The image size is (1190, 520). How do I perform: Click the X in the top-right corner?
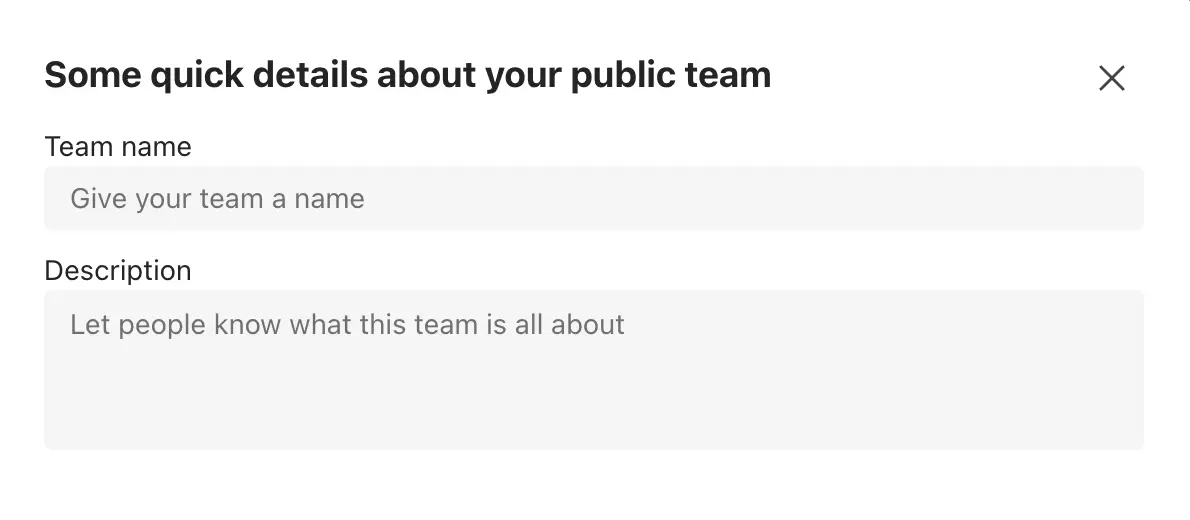[1111, 78]
